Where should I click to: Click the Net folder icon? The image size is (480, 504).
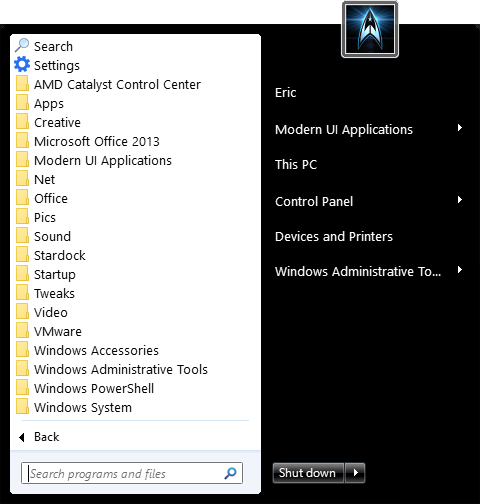(22, 178)
